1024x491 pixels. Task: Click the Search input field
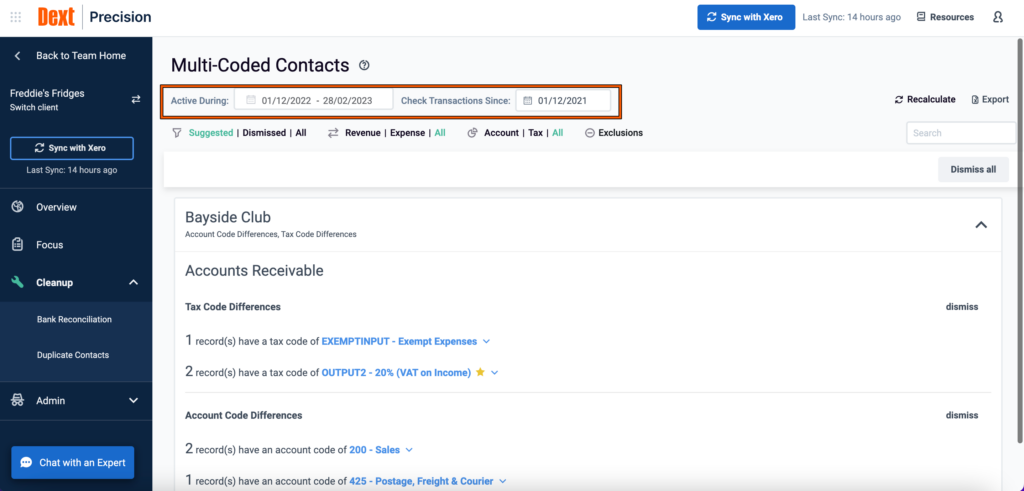[961, 133]
